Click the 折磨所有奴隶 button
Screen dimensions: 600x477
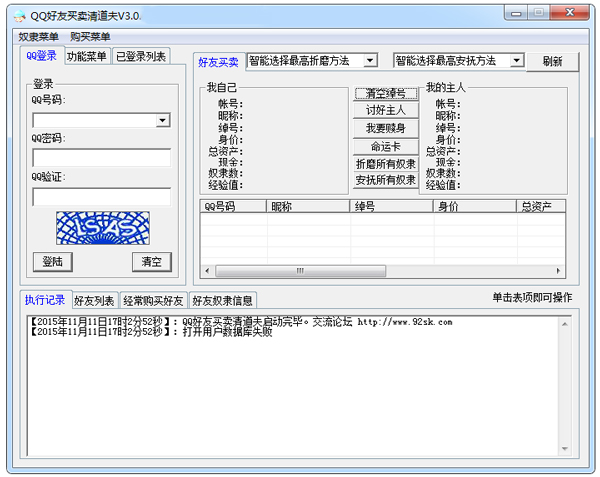click(x=385, y=164)
